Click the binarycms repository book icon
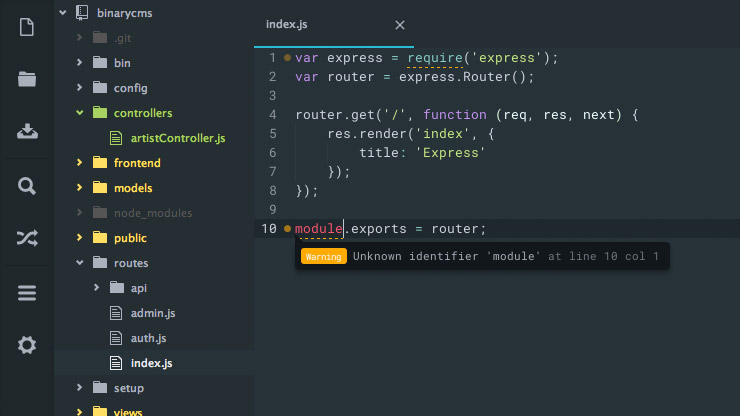This screenshot has height=416, width=740. (x=82, y=13)
